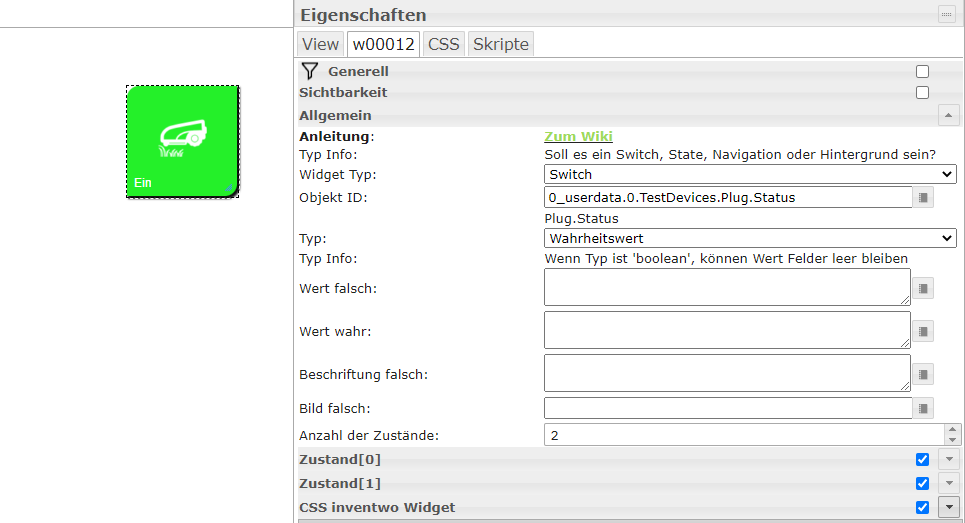Open object browser for Objekt ID field
This screenshot has height=523, width=965.
tap(924, 198)
